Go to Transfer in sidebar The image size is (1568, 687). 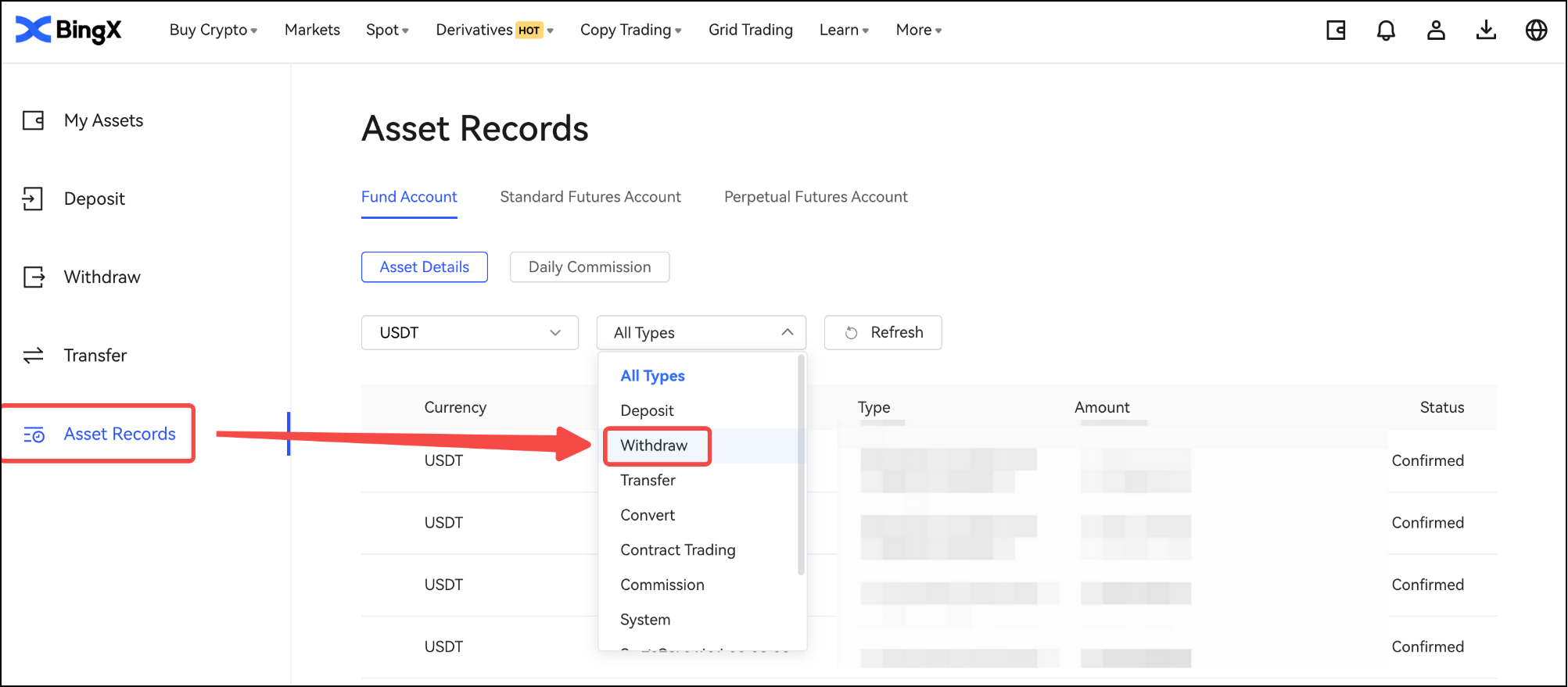click(95, 356)
